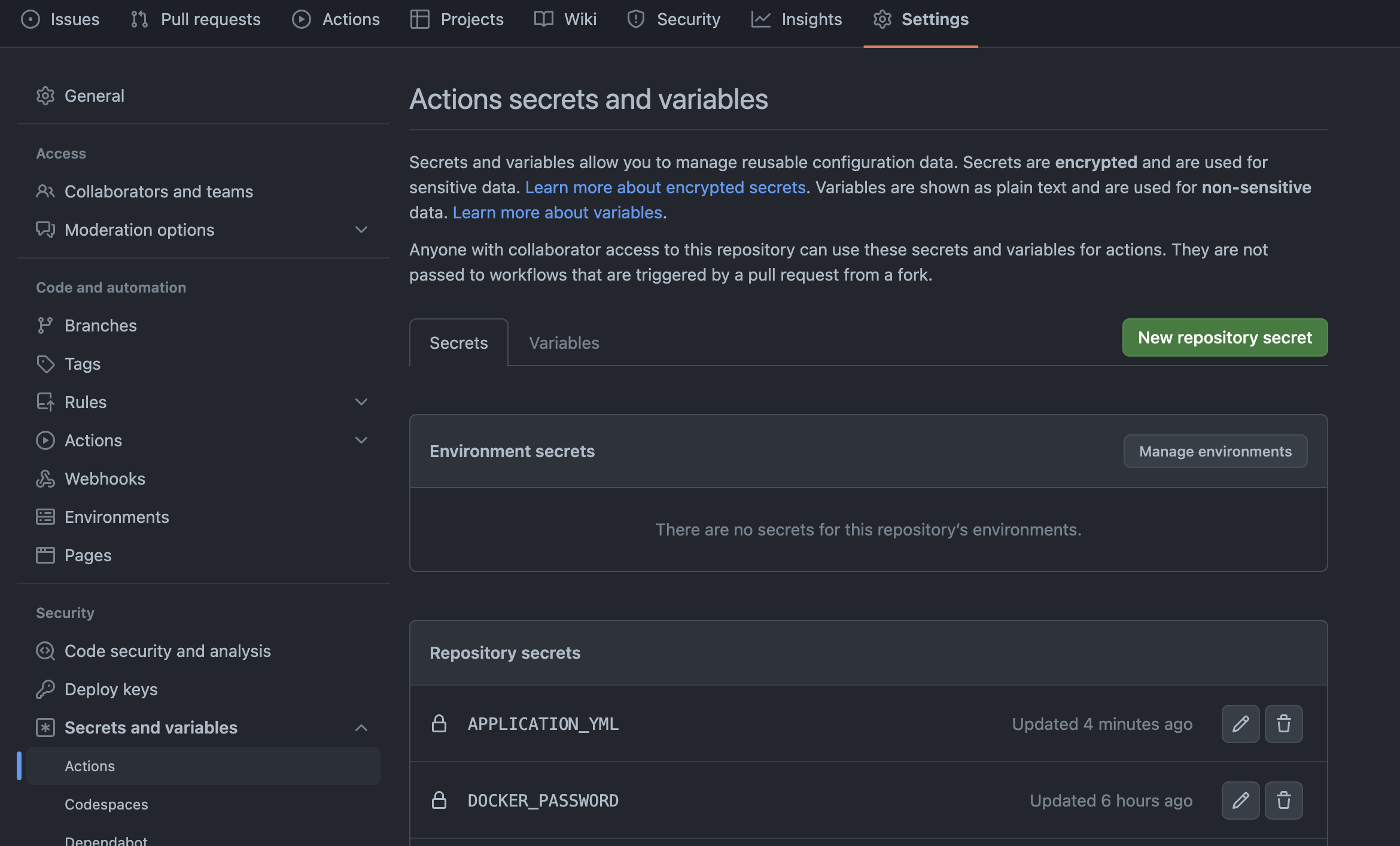Open the Learn more about encrypted secrets link

[x=665, y=187]
